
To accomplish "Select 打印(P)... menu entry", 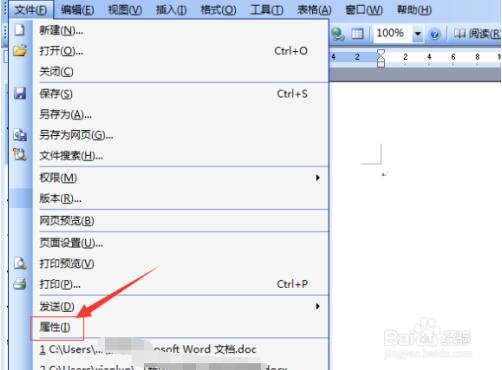I will click(x=180, y=284).
